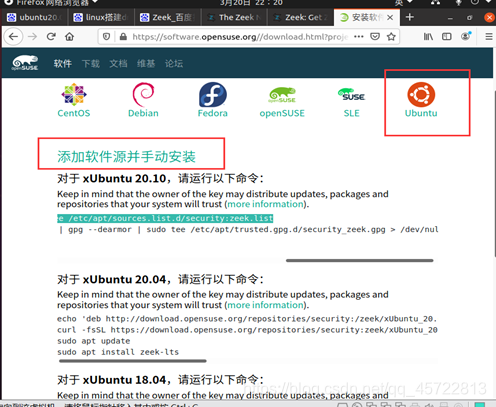Viewport: 496px width, 407px height.
Task: Close the 安装软件 tab
Action: tap(390, 17)
